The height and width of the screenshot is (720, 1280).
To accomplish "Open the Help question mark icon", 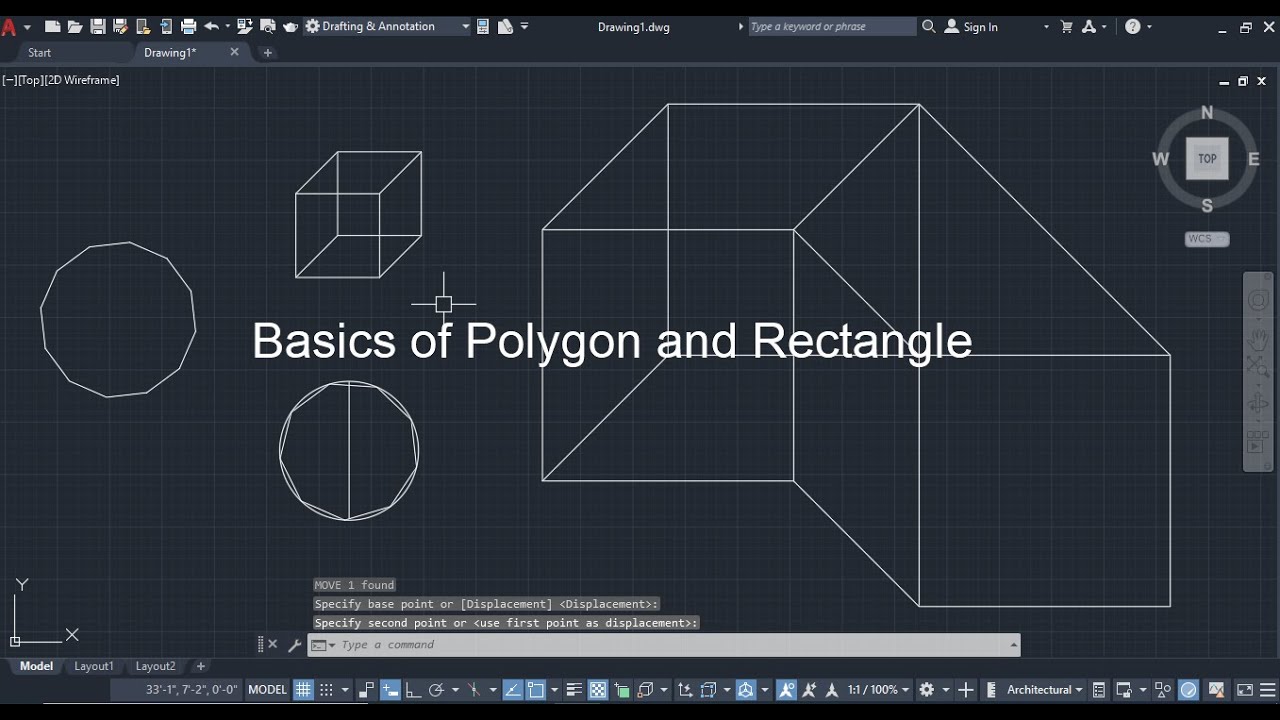I will coord(1133,27).
